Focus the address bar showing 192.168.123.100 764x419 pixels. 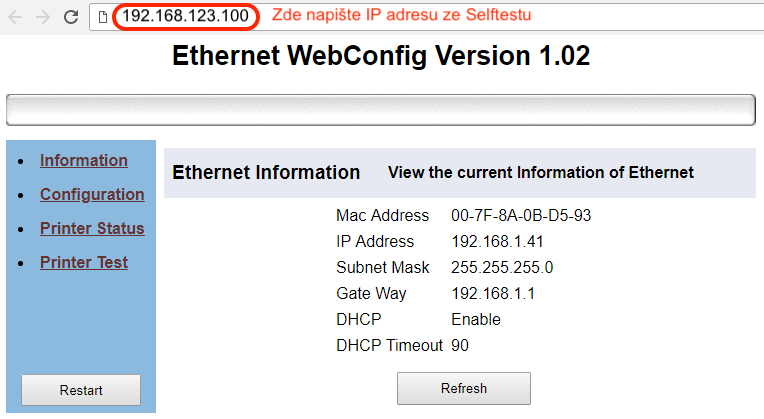(185, 16)
